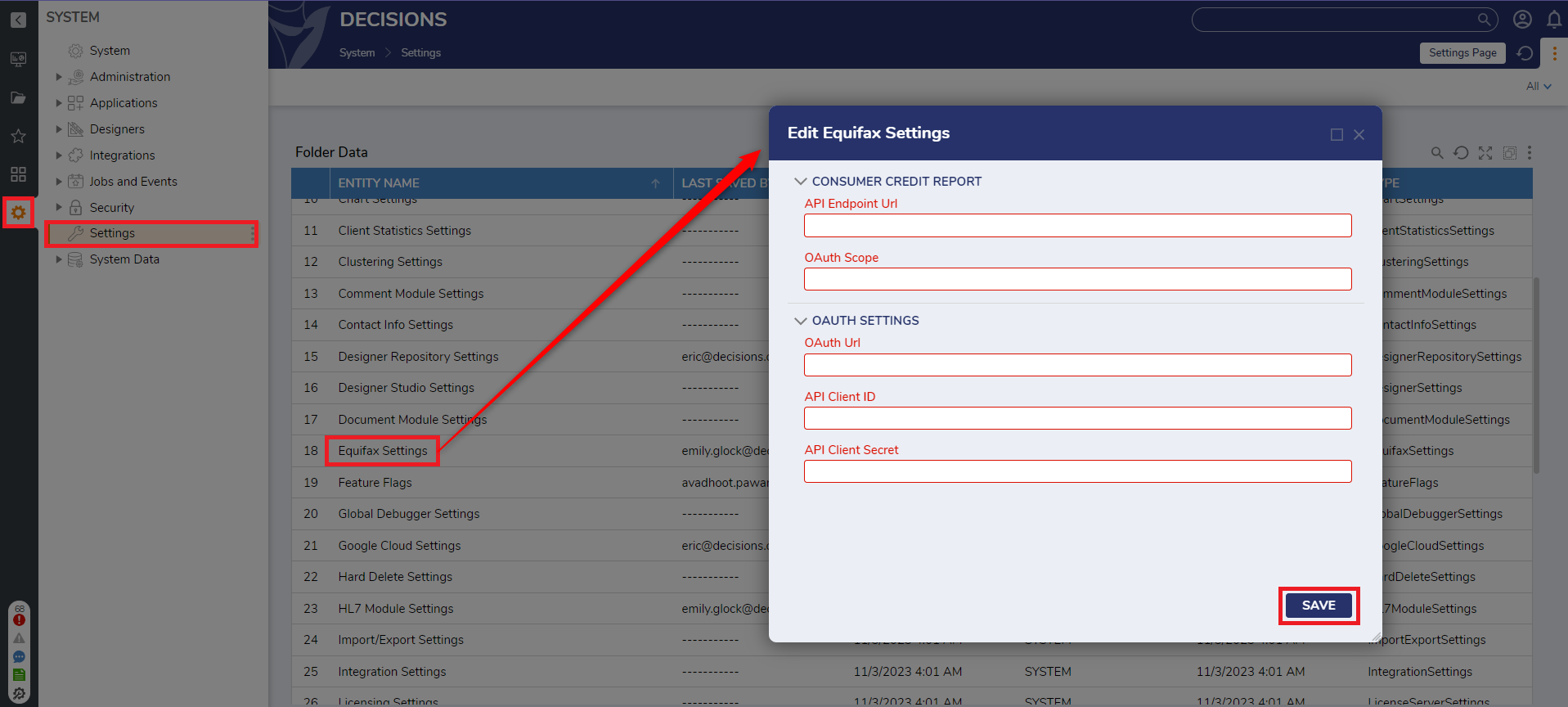Click the Settings Page button
Screen dimensions: 1568x707
pyautogui.click(x=1462, y=53)
